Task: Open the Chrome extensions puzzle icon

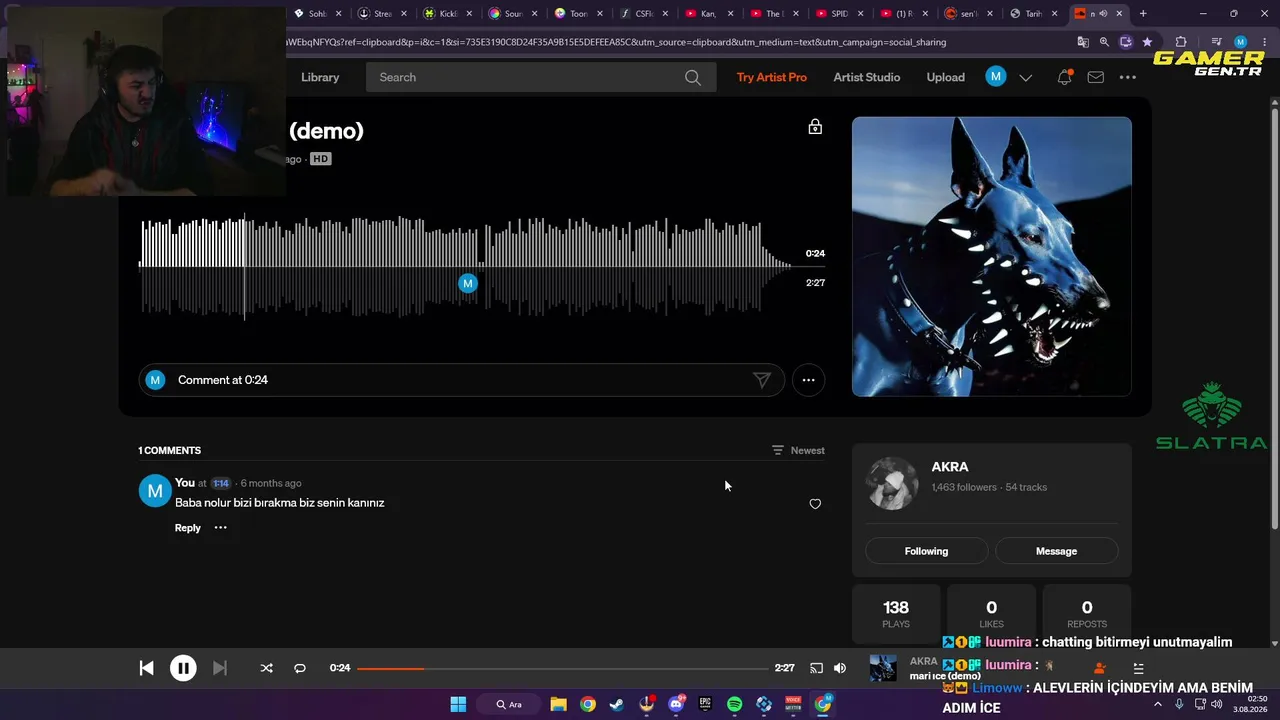Action: coord(1181,42)
